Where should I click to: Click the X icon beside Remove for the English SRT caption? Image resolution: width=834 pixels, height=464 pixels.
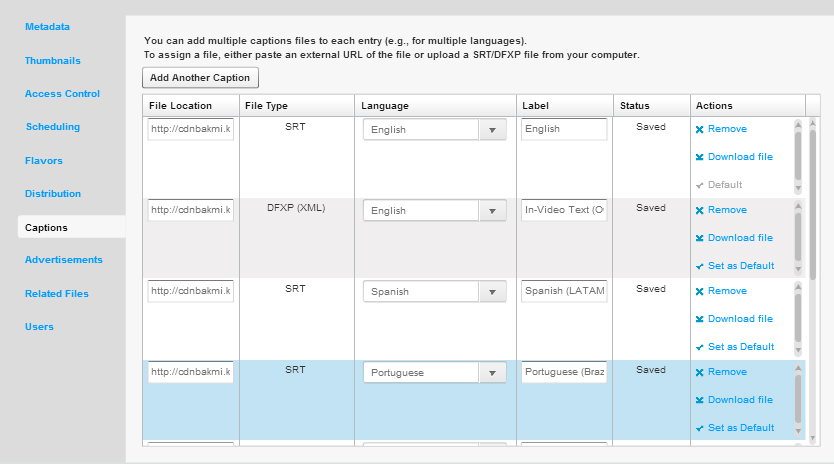[x=699, y=129]
